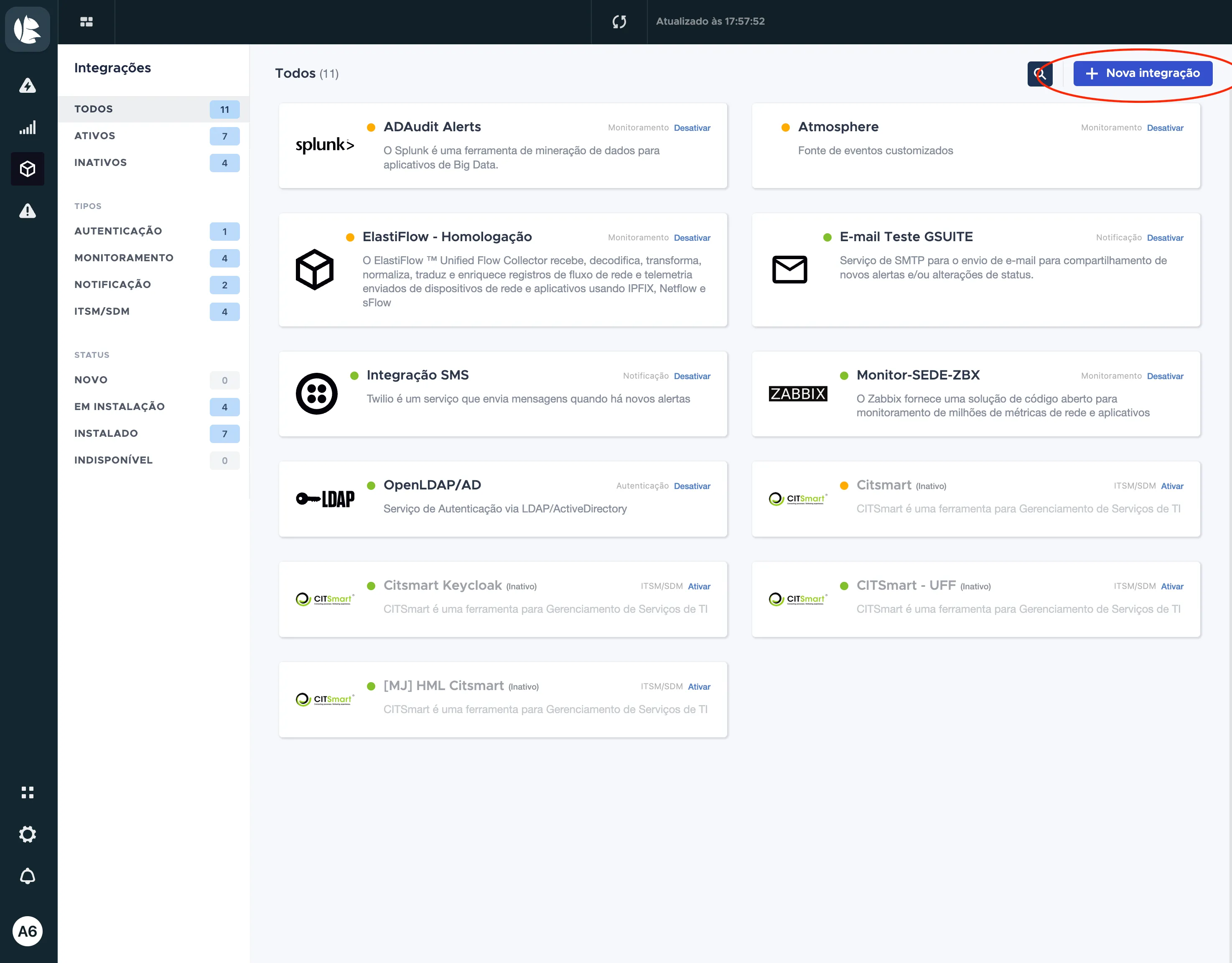
Task: Open the search magnifier button
Action: click(x=1039, y=73)
